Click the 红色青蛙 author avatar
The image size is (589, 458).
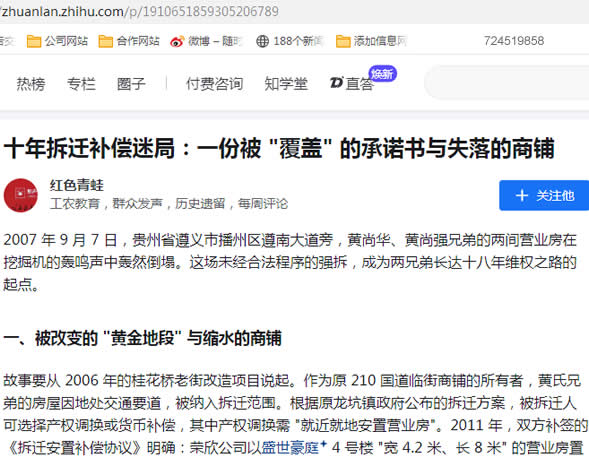coord(21,195)
